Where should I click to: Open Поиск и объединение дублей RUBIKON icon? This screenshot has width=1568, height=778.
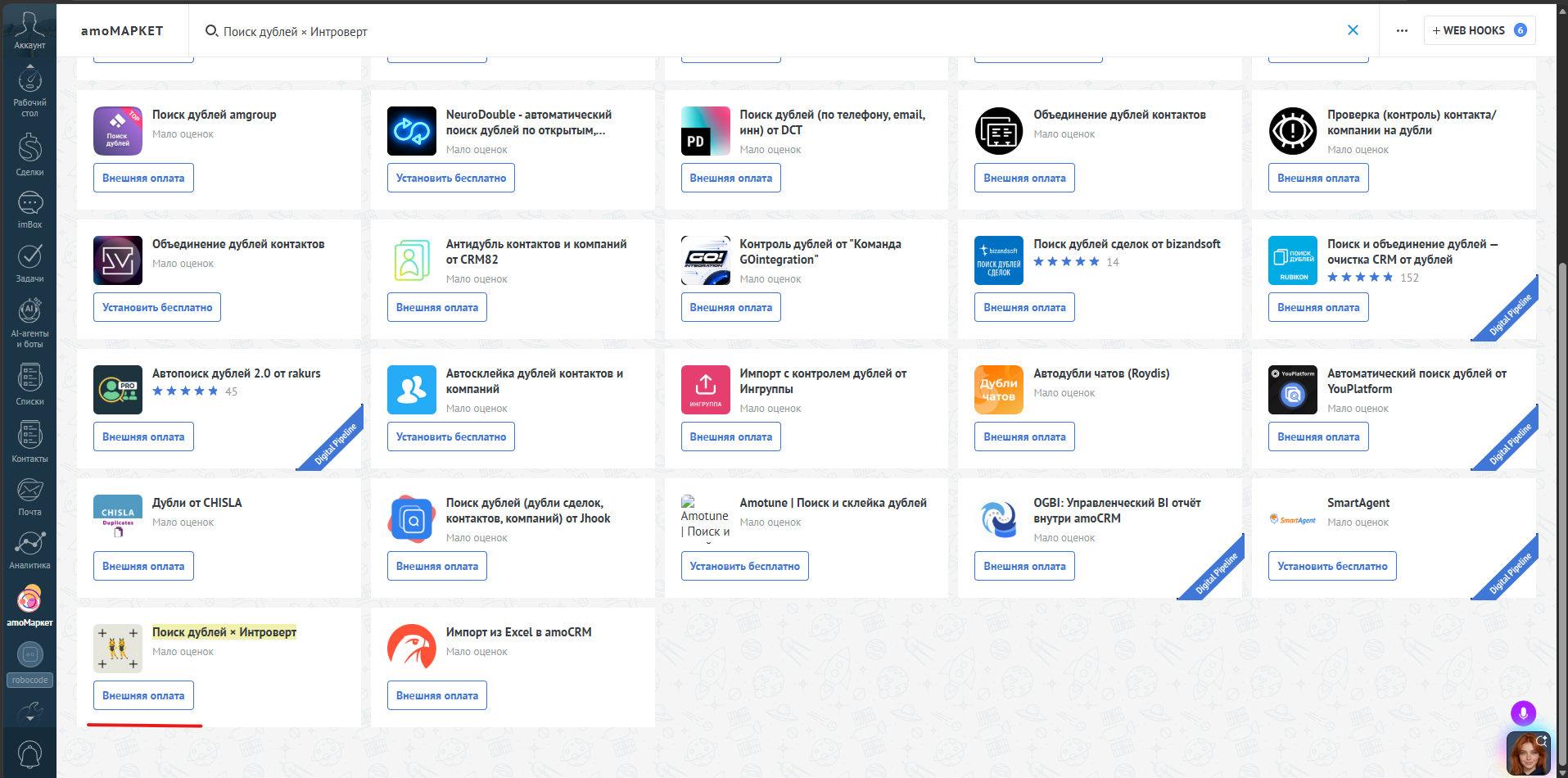click(1293, 260)
